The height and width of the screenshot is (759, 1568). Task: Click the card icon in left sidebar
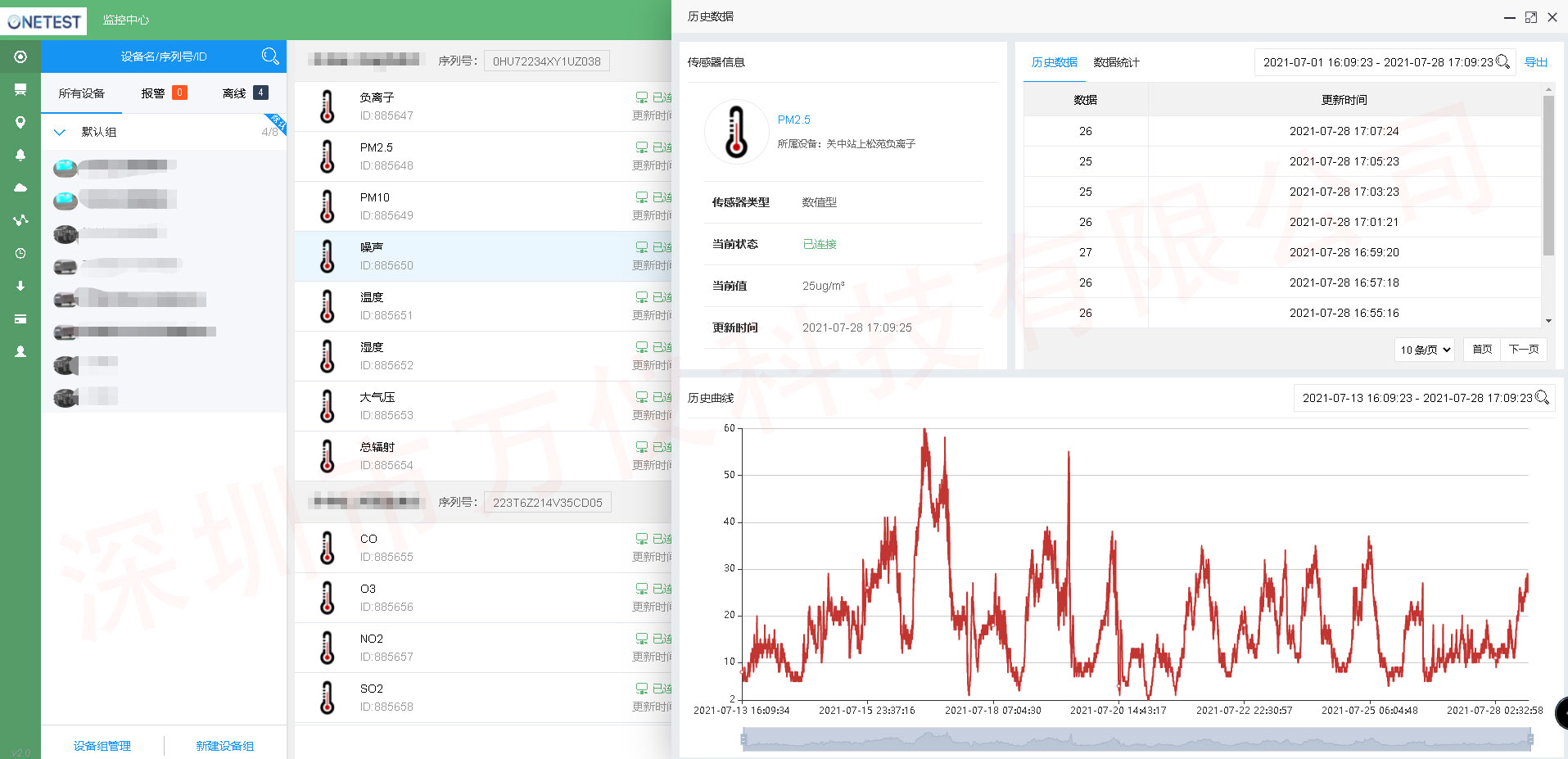click(20, 319)
